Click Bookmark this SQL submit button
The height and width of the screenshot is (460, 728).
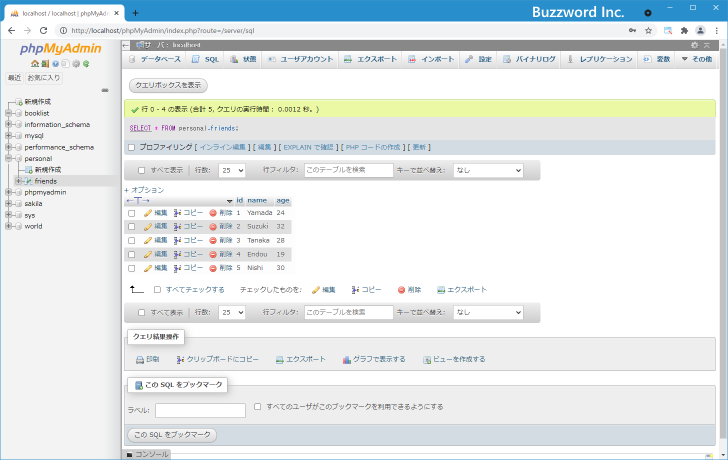(172, 435)
